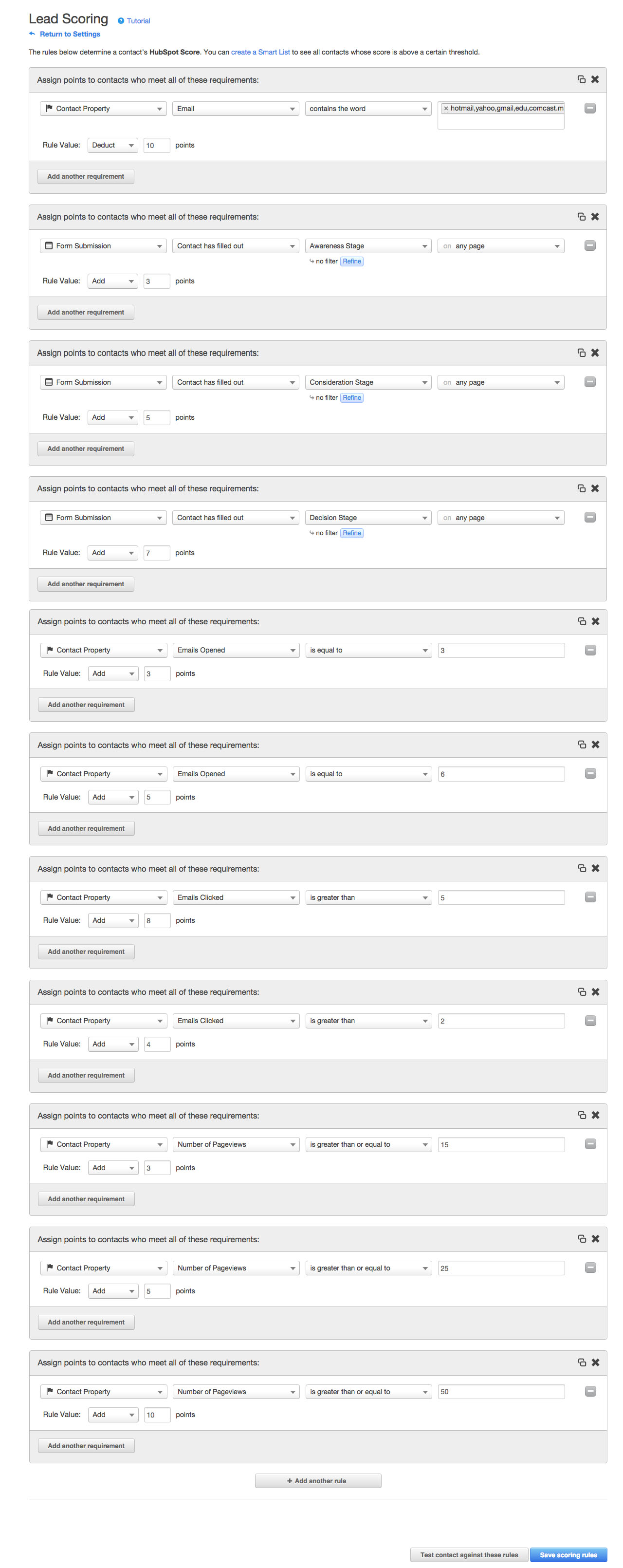The height and width of the screenshot is (1568, 623).
Task: Clone the Number of Pageviews 15 rule
Action: [x=582, y=1115]
